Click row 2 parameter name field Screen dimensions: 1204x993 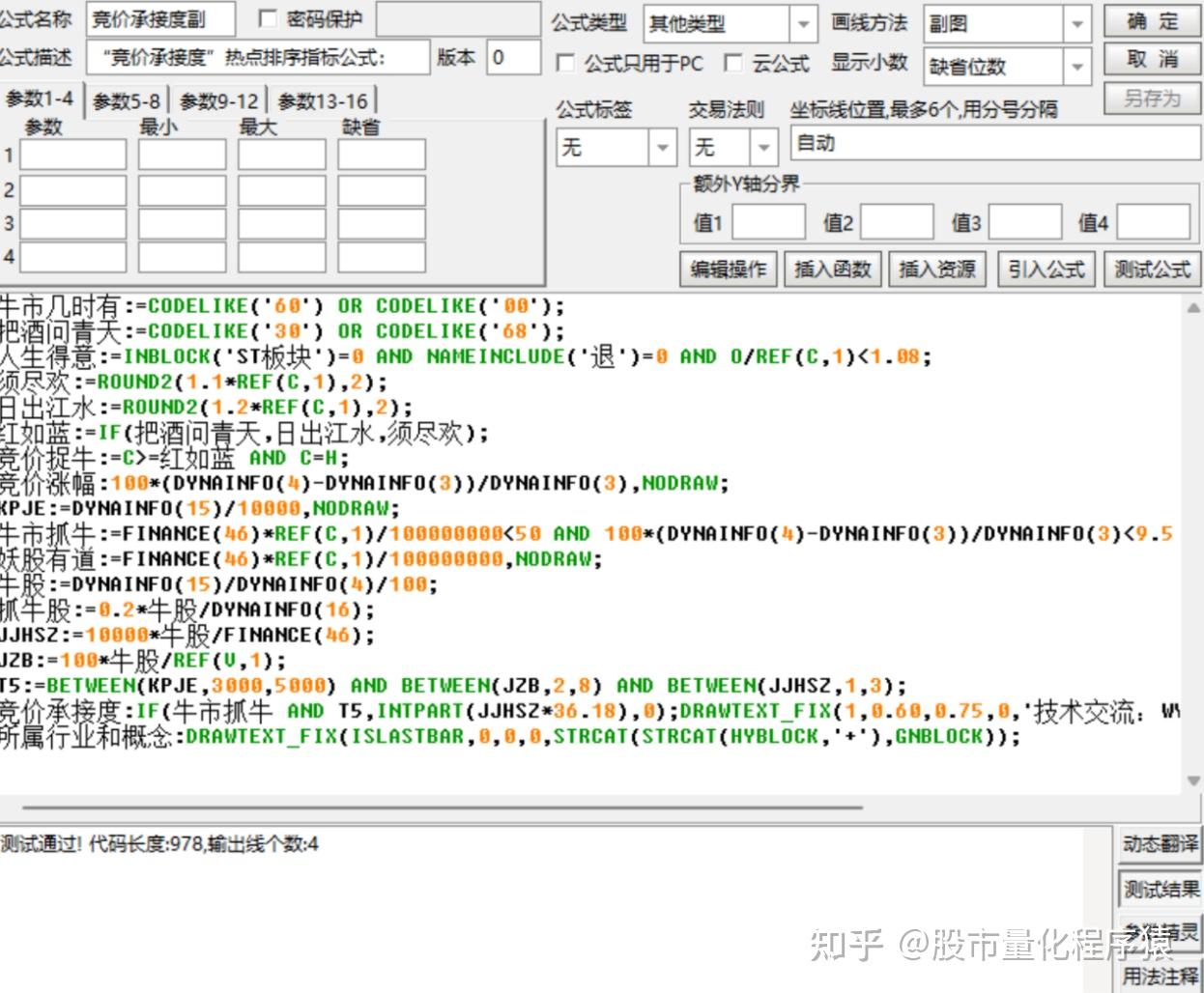pos(73,189)
